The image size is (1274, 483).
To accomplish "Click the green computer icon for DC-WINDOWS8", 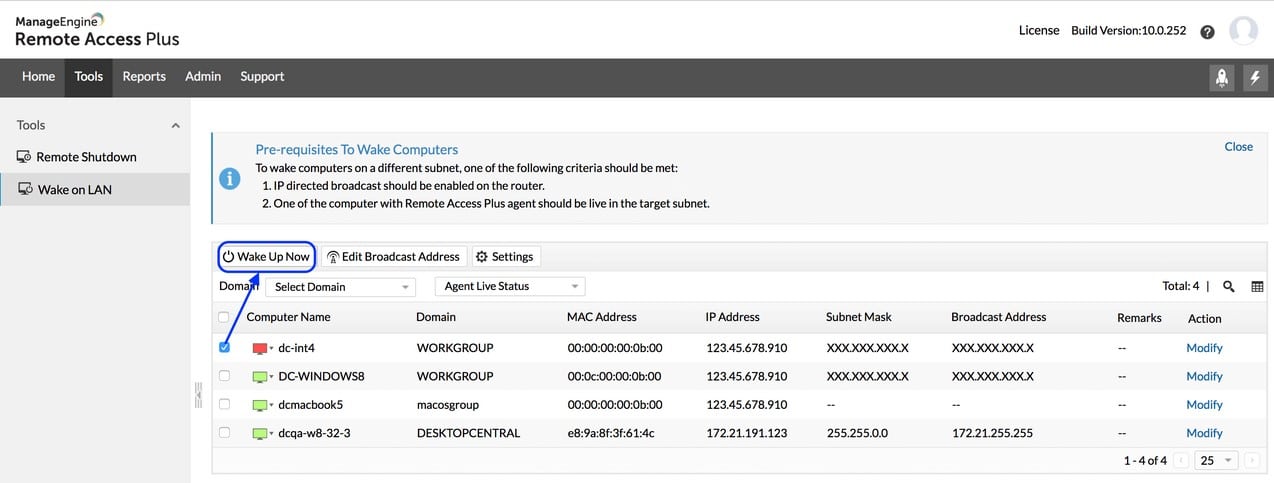I will point(260,377).
